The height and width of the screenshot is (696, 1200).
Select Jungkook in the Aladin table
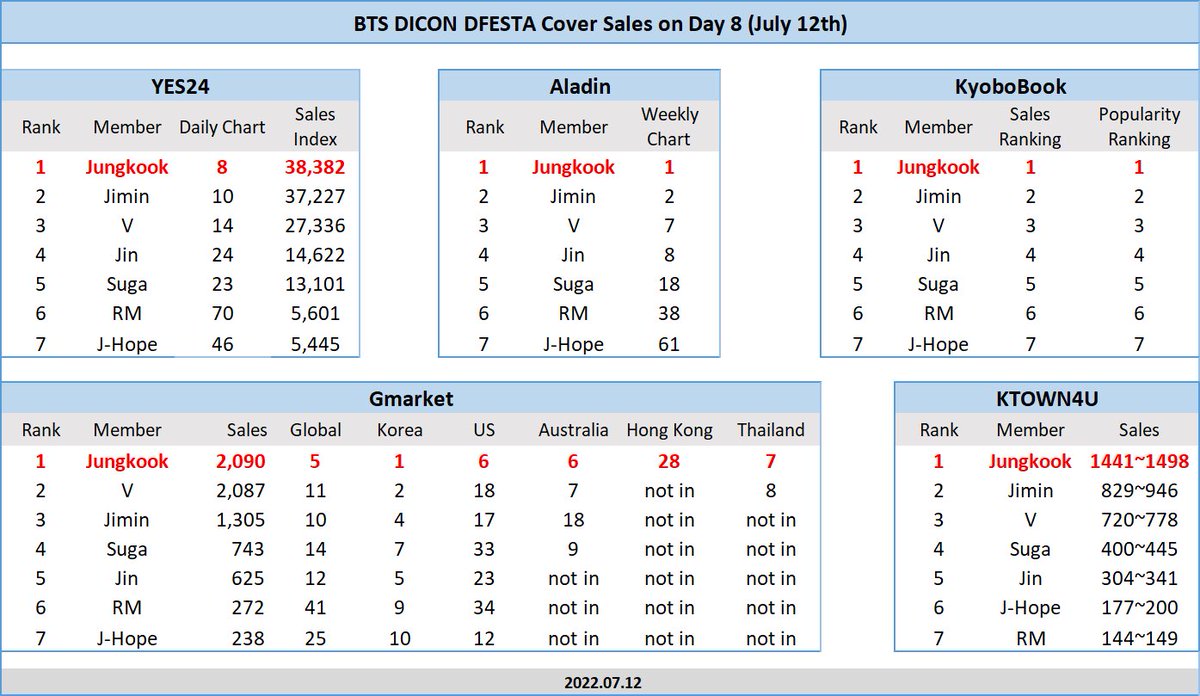tap(573, 167)
